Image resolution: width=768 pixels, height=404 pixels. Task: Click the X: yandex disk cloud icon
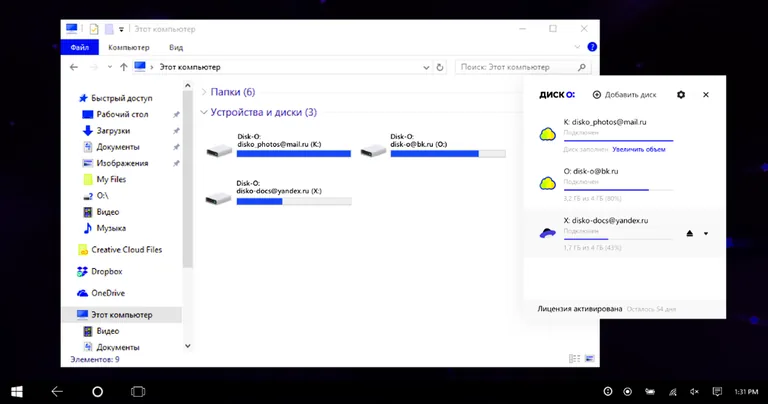(x=547, y=233)
